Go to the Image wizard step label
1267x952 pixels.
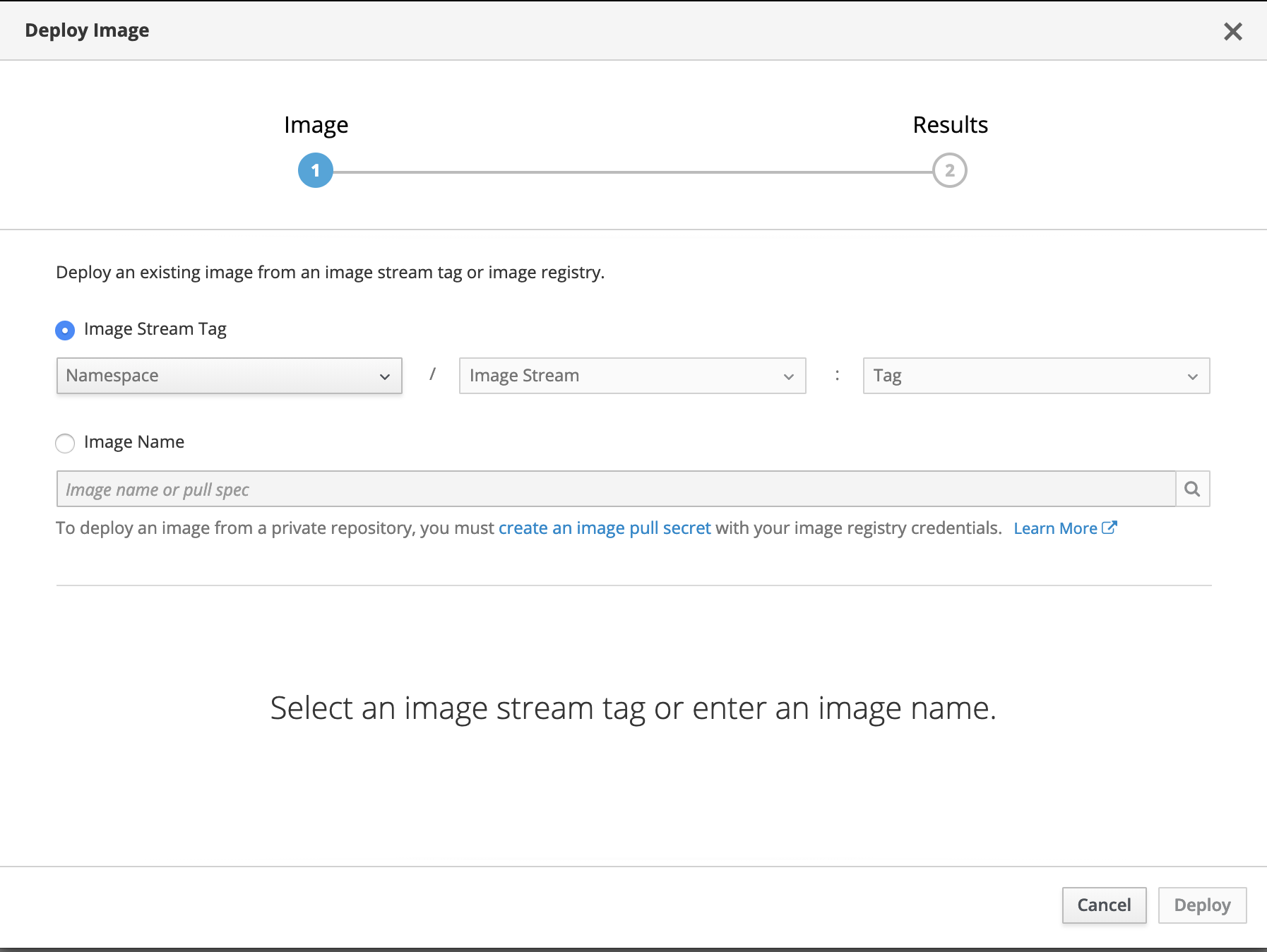click(x=316, y=125)
